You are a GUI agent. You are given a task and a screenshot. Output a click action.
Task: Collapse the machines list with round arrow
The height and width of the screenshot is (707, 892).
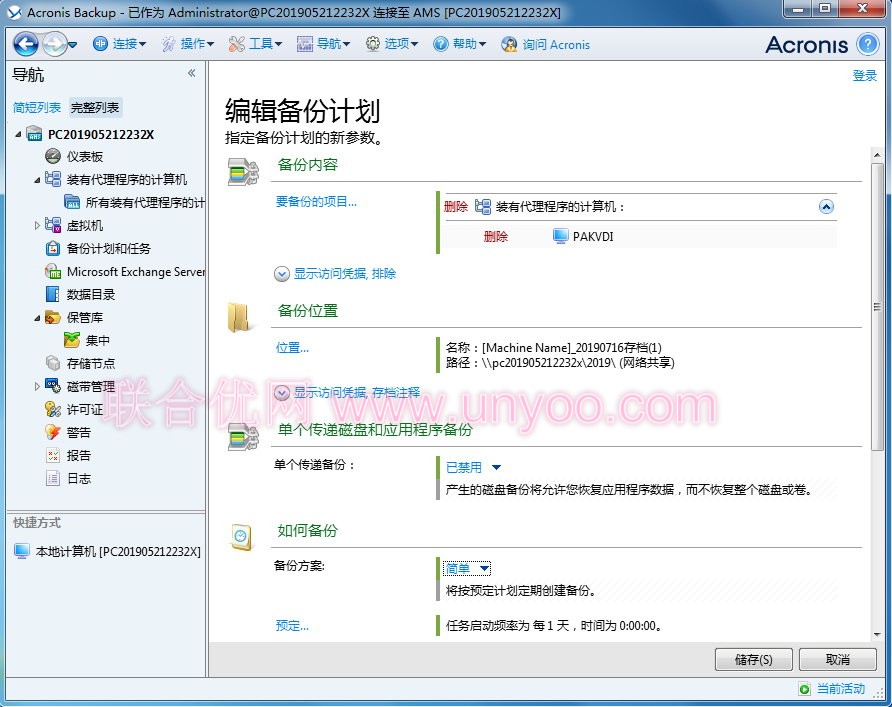[826, 206]
